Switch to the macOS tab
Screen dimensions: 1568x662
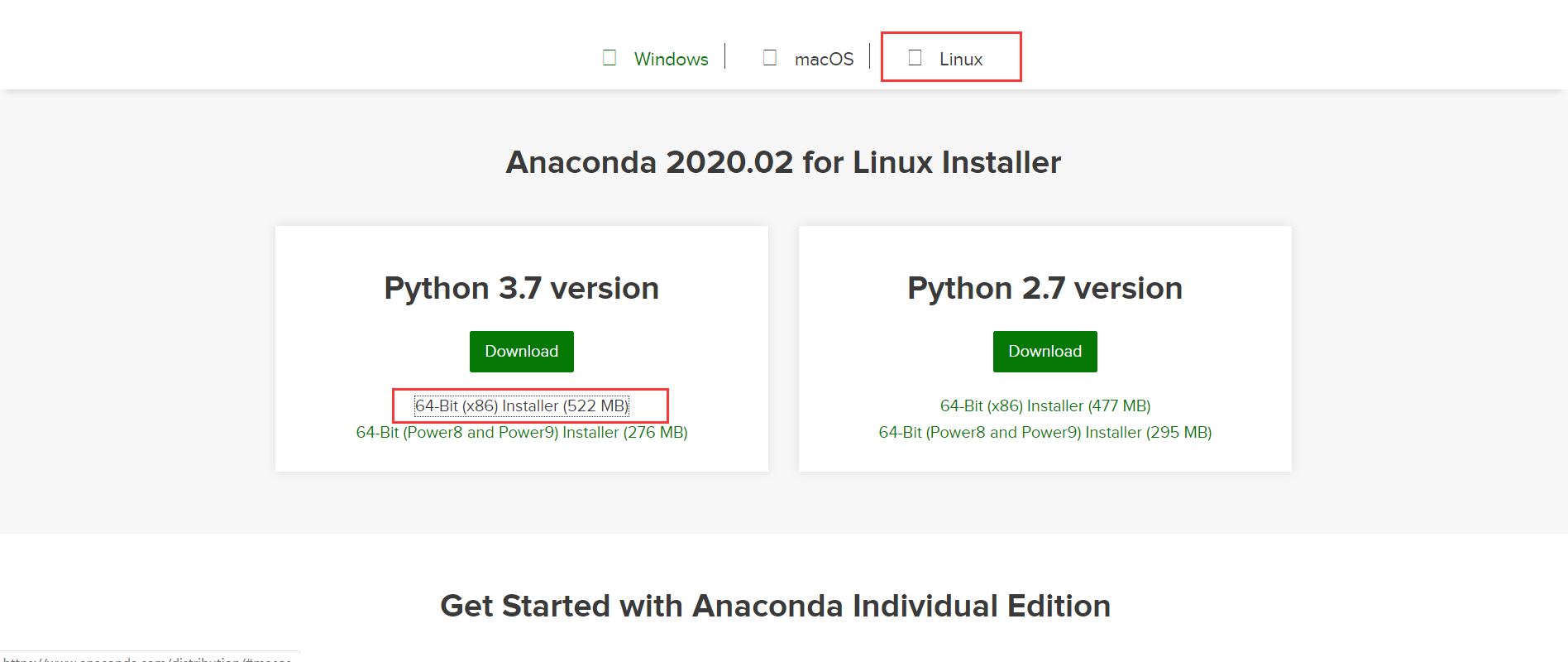pos(824,59)
